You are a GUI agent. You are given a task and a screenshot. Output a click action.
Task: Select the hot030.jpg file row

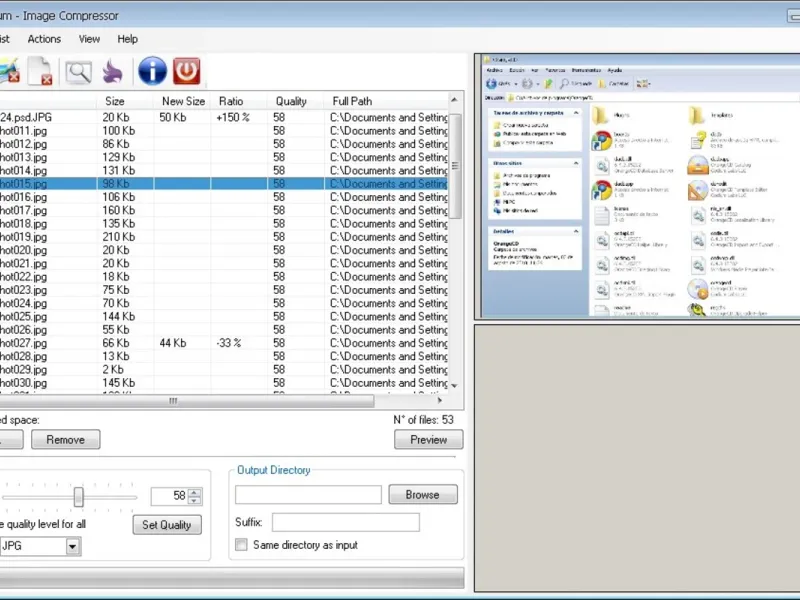pos(223,383)
